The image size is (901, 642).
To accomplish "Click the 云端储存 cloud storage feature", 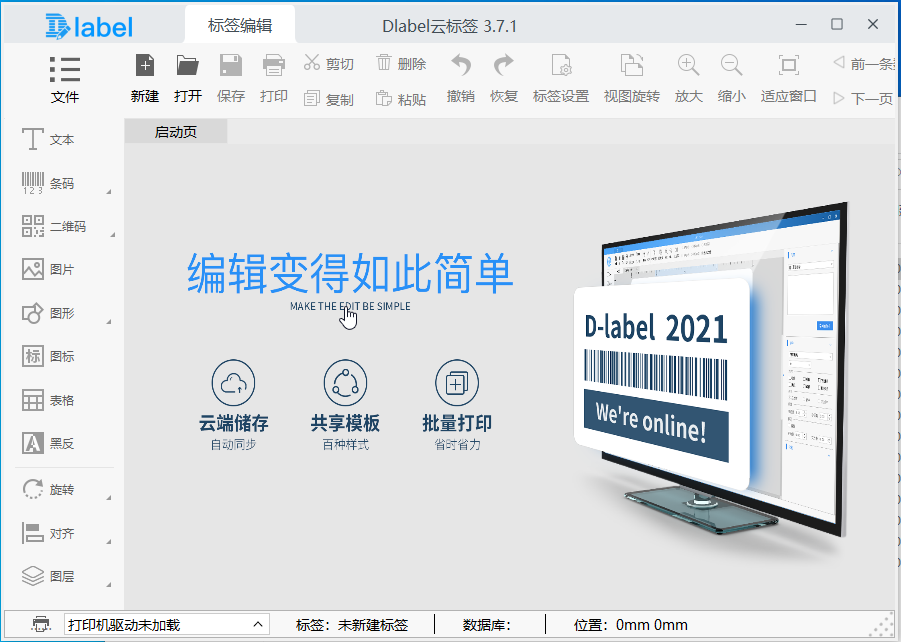I will [x=233, y=406].
